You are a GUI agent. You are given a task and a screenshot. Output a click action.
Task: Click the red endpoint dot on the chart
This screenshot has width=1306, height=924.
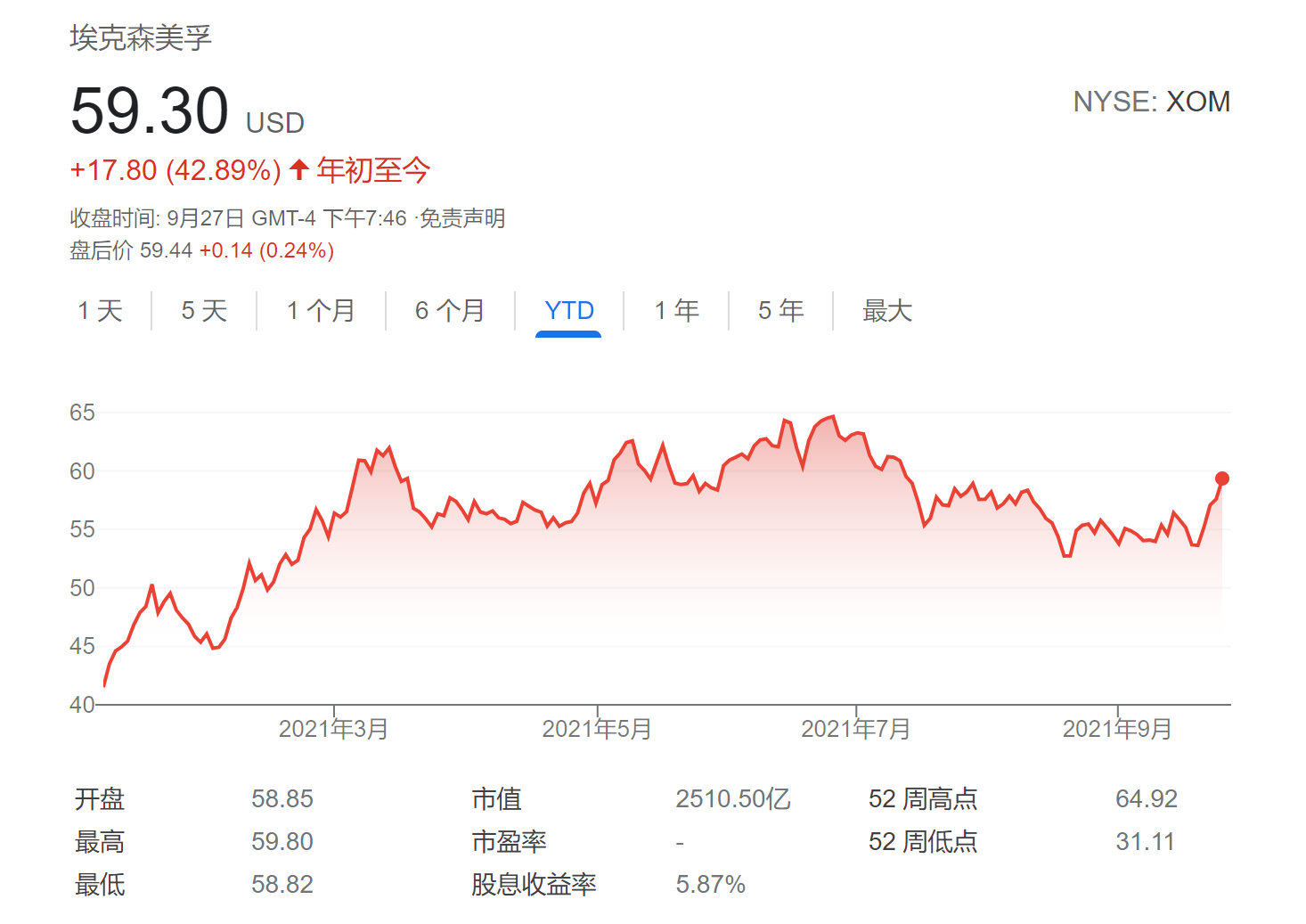point(1222,478)
